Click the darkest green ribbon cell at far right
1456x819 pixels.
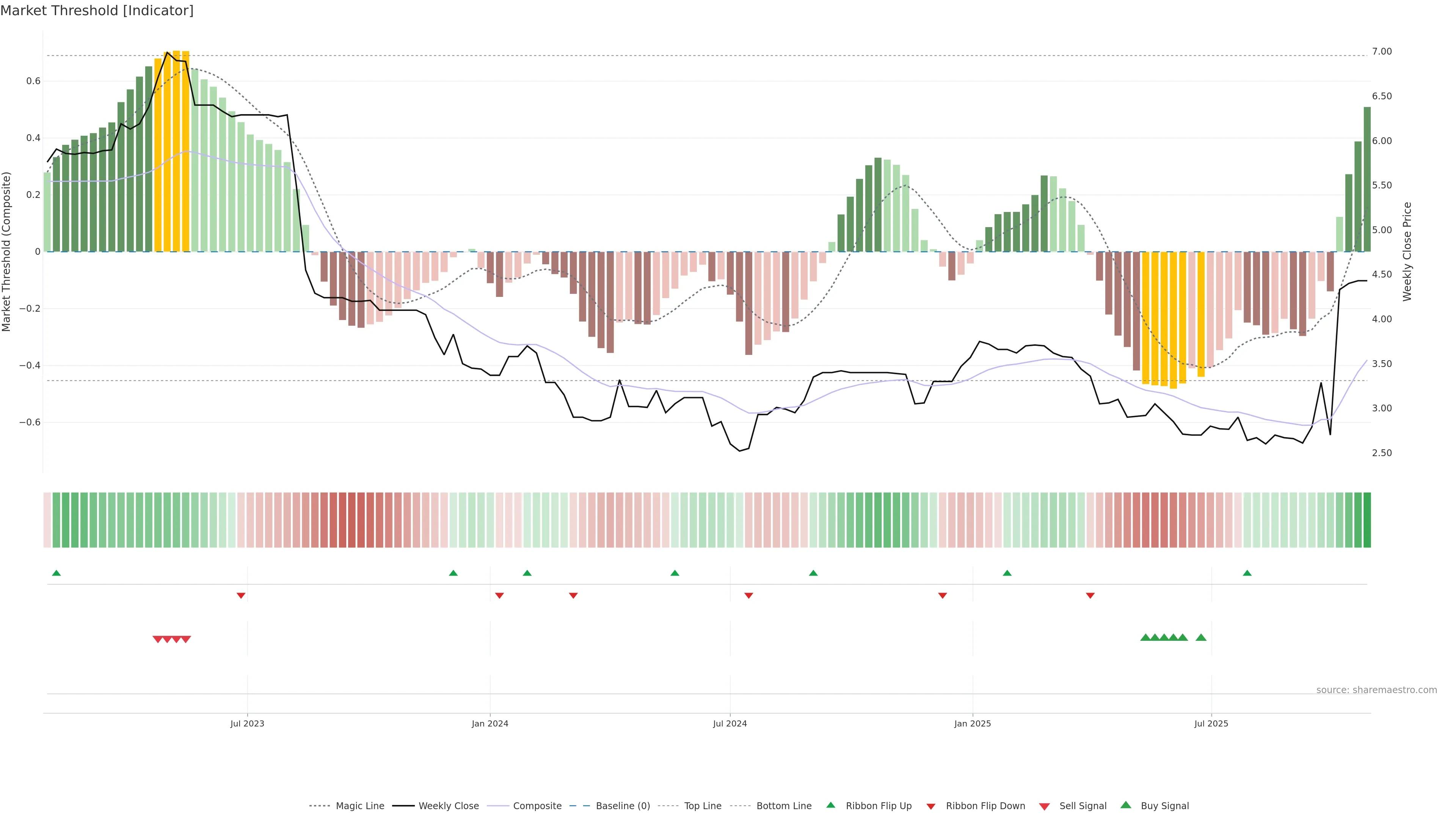pyautogui.click(x=1367, y=519)
